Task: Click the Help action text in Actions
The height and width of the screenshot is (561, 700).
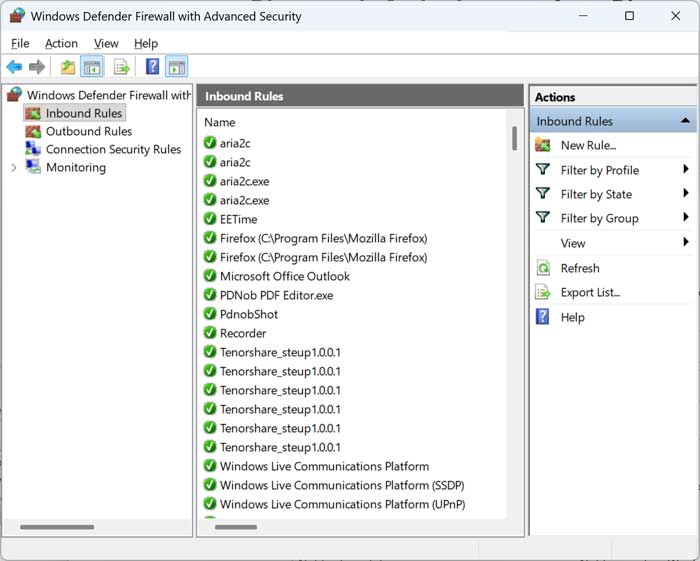Action: coord(572,317)
